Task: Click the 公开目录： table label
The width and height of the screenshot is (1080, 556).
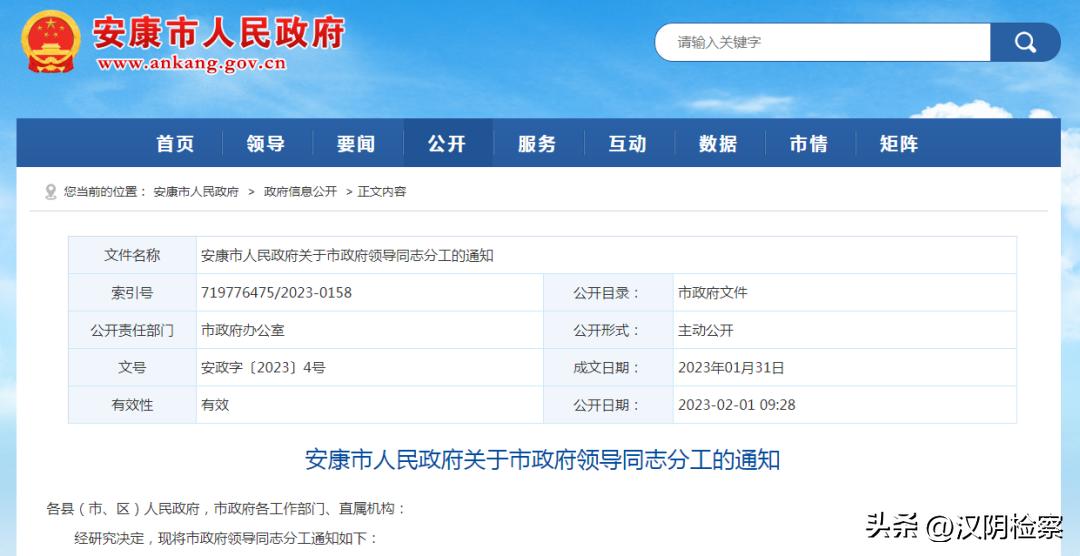Action: click(x=607, y=293)
